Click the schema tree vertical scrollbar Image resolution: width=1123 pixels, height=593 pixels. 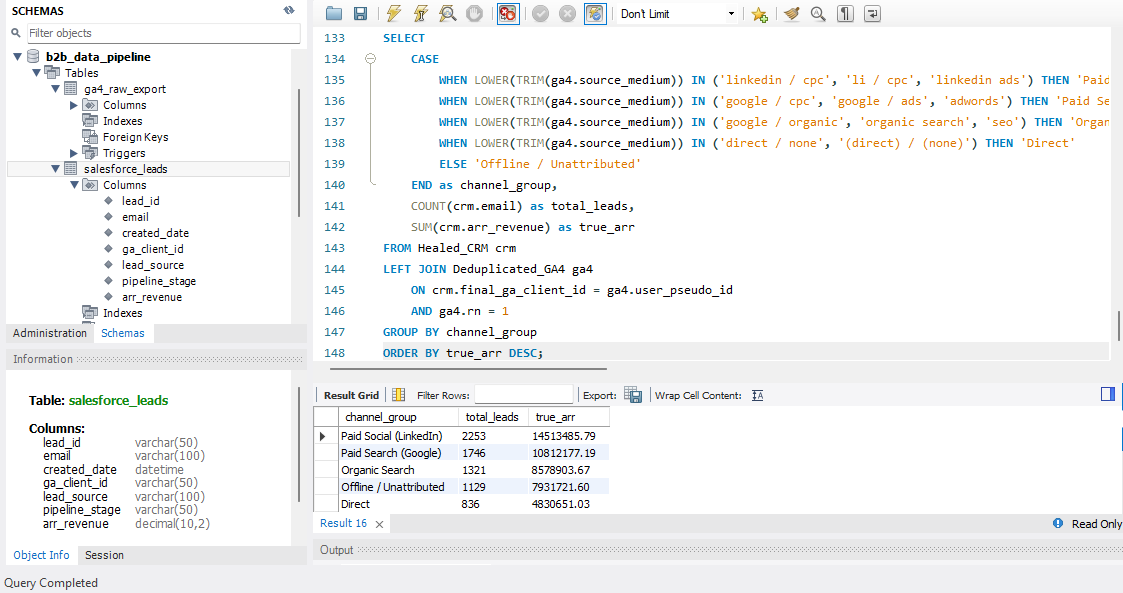coord(299,153)
